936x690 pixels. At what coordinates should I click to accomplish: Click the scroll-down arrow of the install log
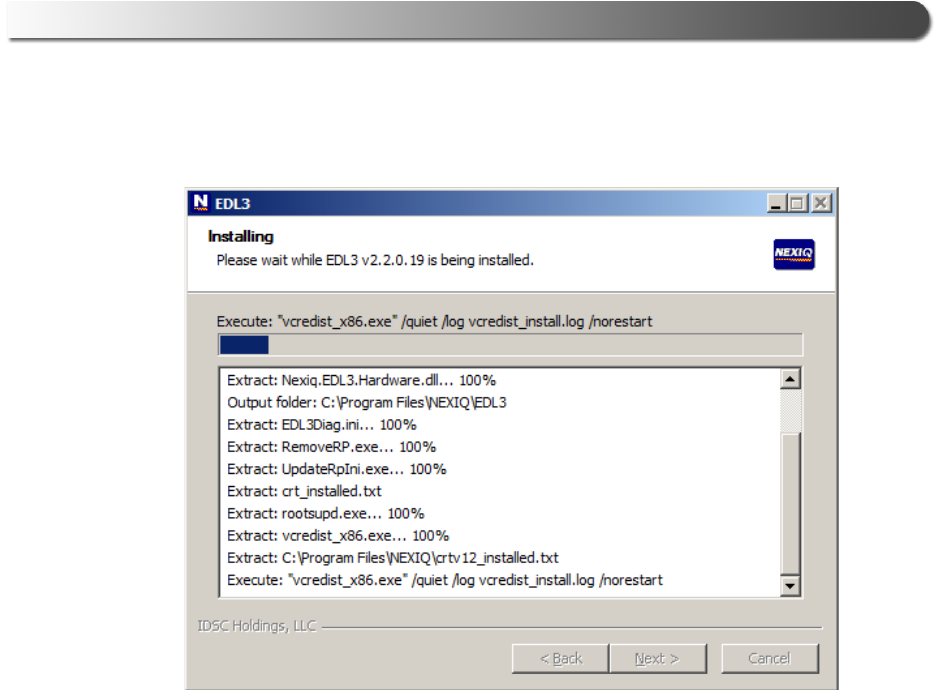point(790,586)
